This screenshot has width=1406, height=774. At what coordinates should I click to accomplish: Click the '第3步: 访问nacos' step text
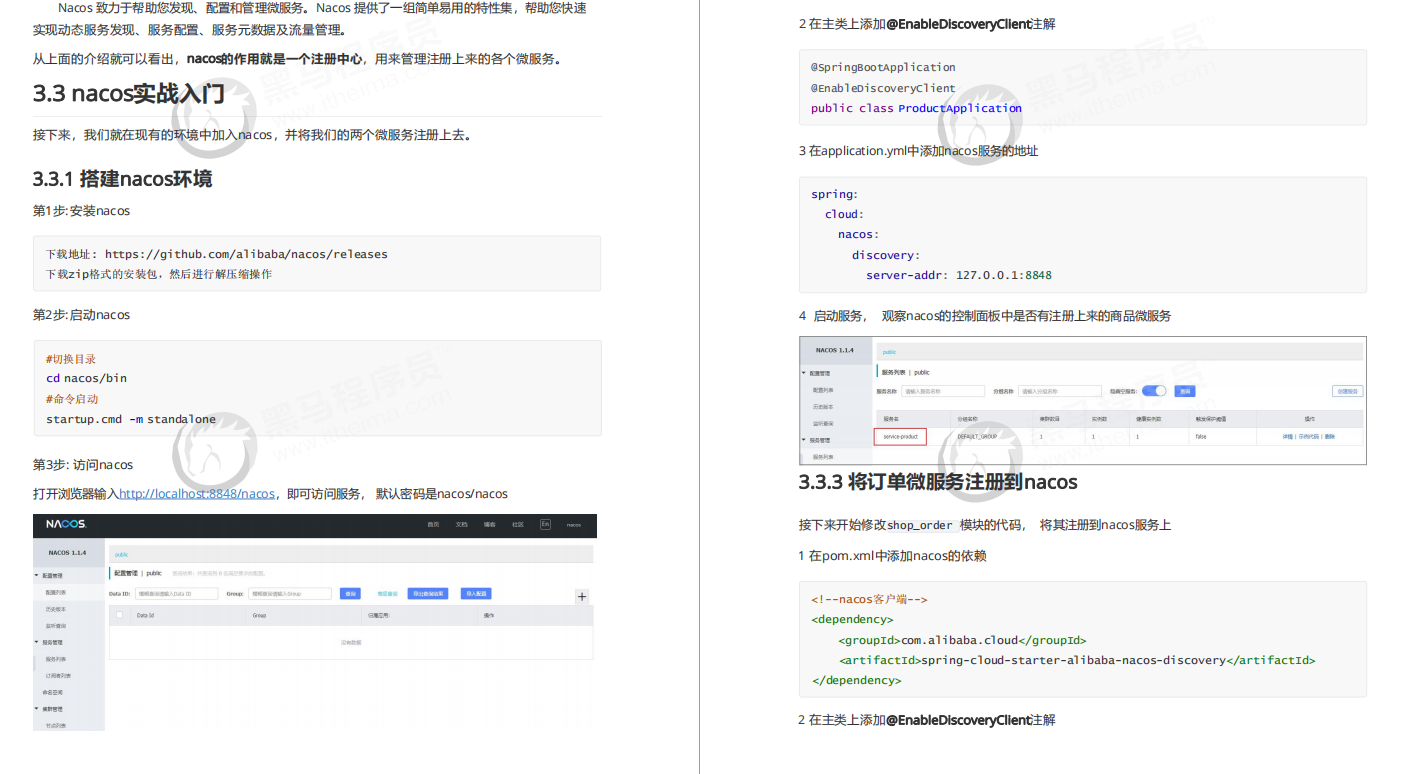point(83,465)
